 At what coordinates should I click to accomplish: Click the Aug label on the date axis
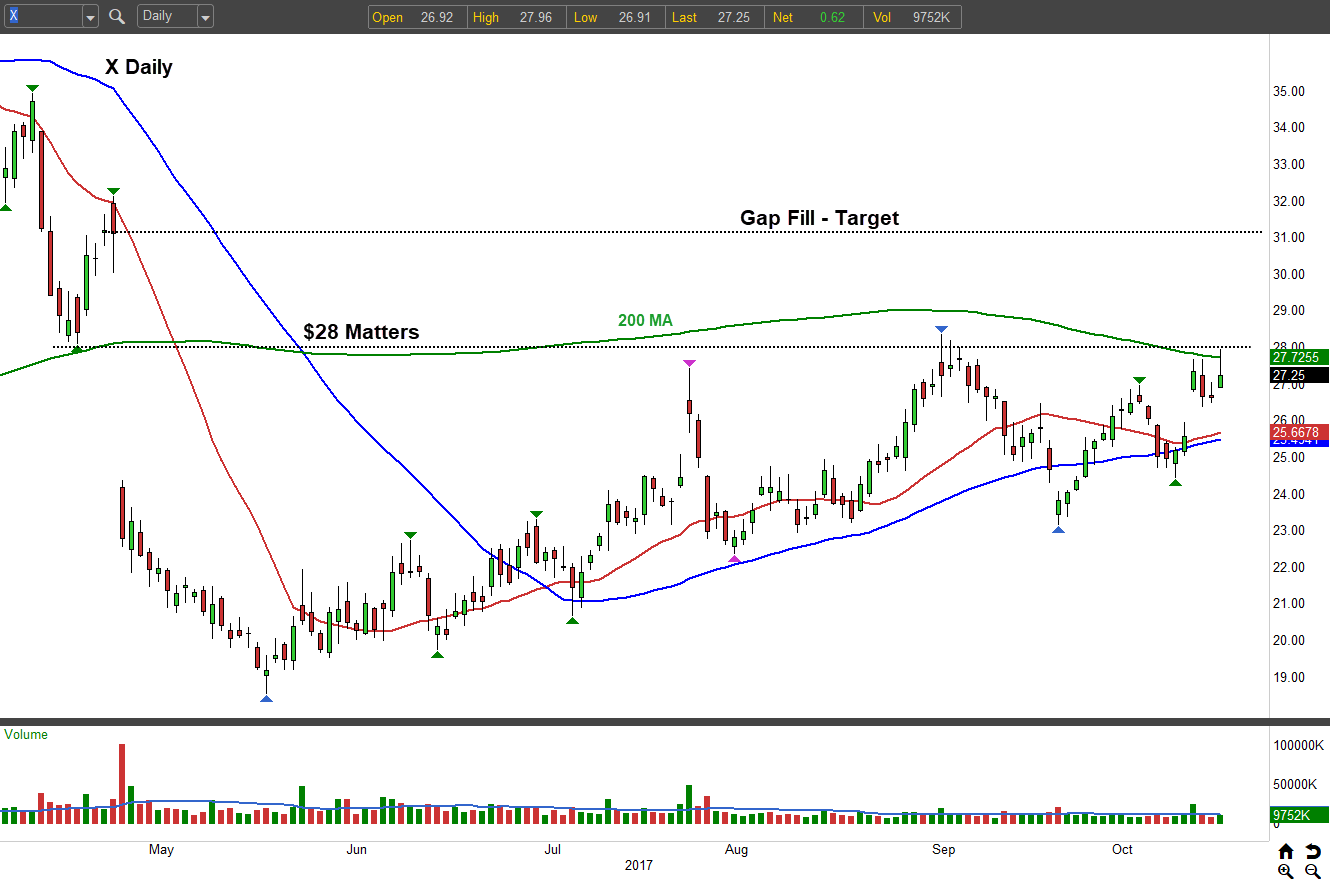(736, 850)
